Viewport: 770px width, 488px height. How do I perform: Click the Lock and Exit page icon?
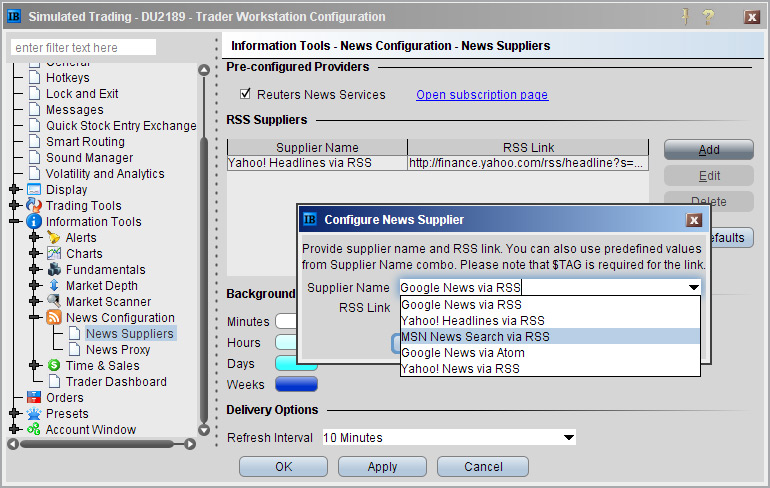tap(34, 93)
